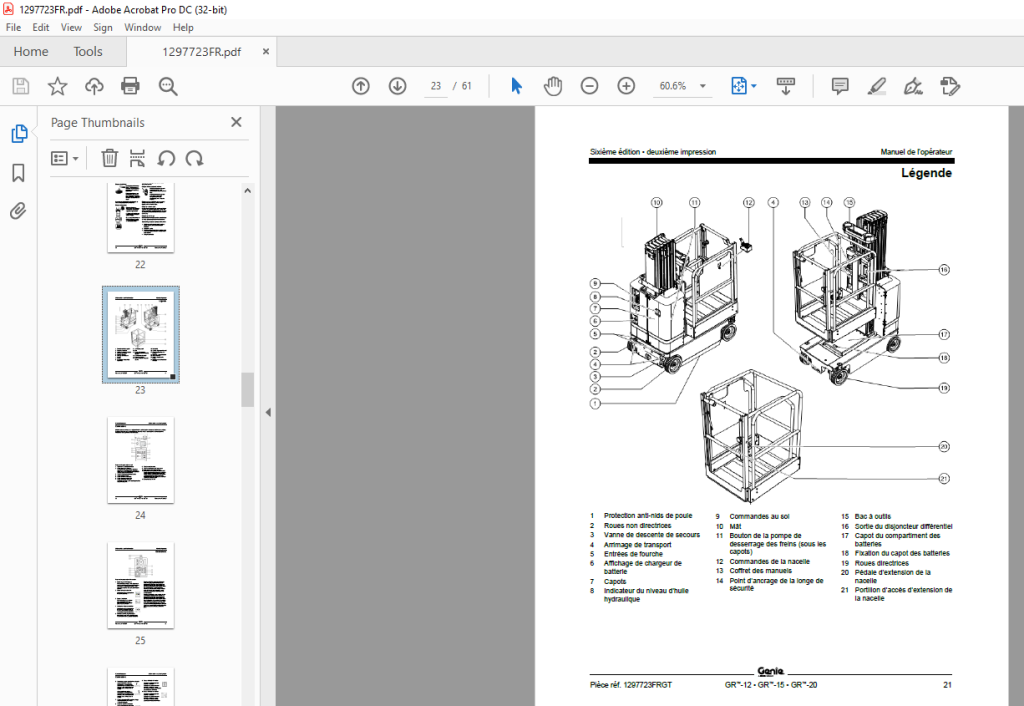Close the 1297723FR.pdf tab

tap(266, 52)
